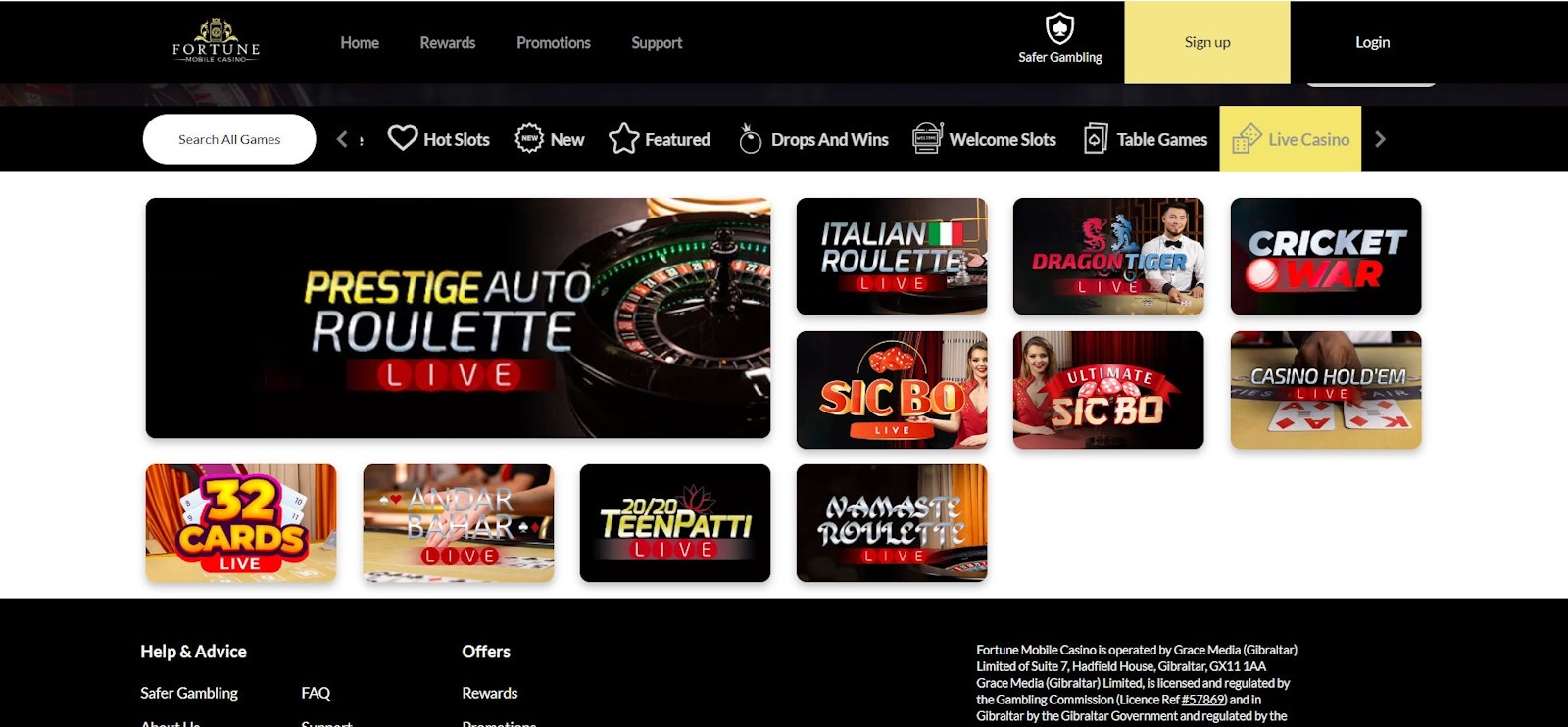Screen dimensions: 1568x727
Task: Open the New games badge icon
Action: (x=529, y=138)
